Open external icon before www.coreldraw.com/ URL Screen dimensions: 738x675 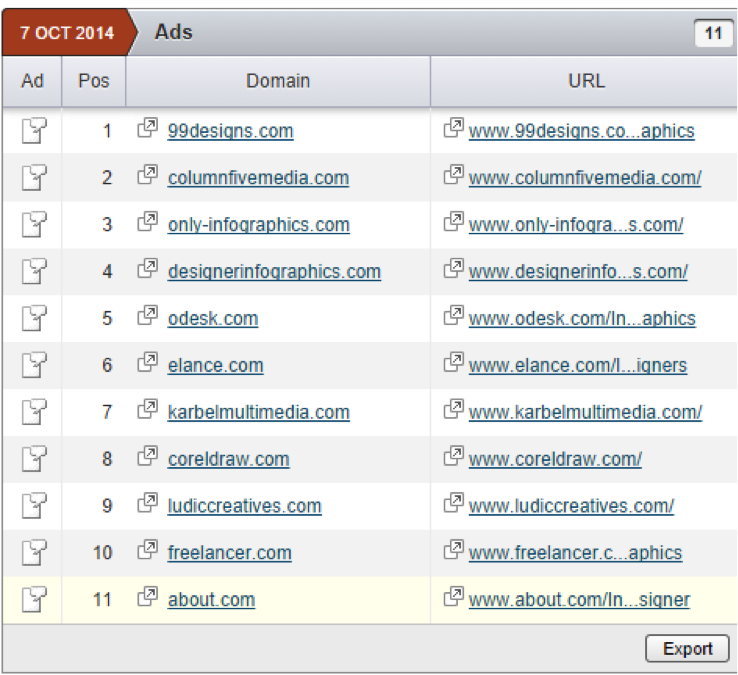click(454, 456)
